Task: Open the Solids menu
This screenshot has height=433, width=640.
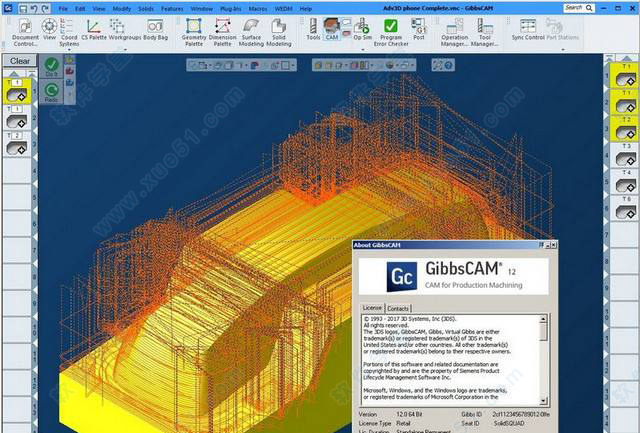Action: pyautogui.click(x=146, y=9)
